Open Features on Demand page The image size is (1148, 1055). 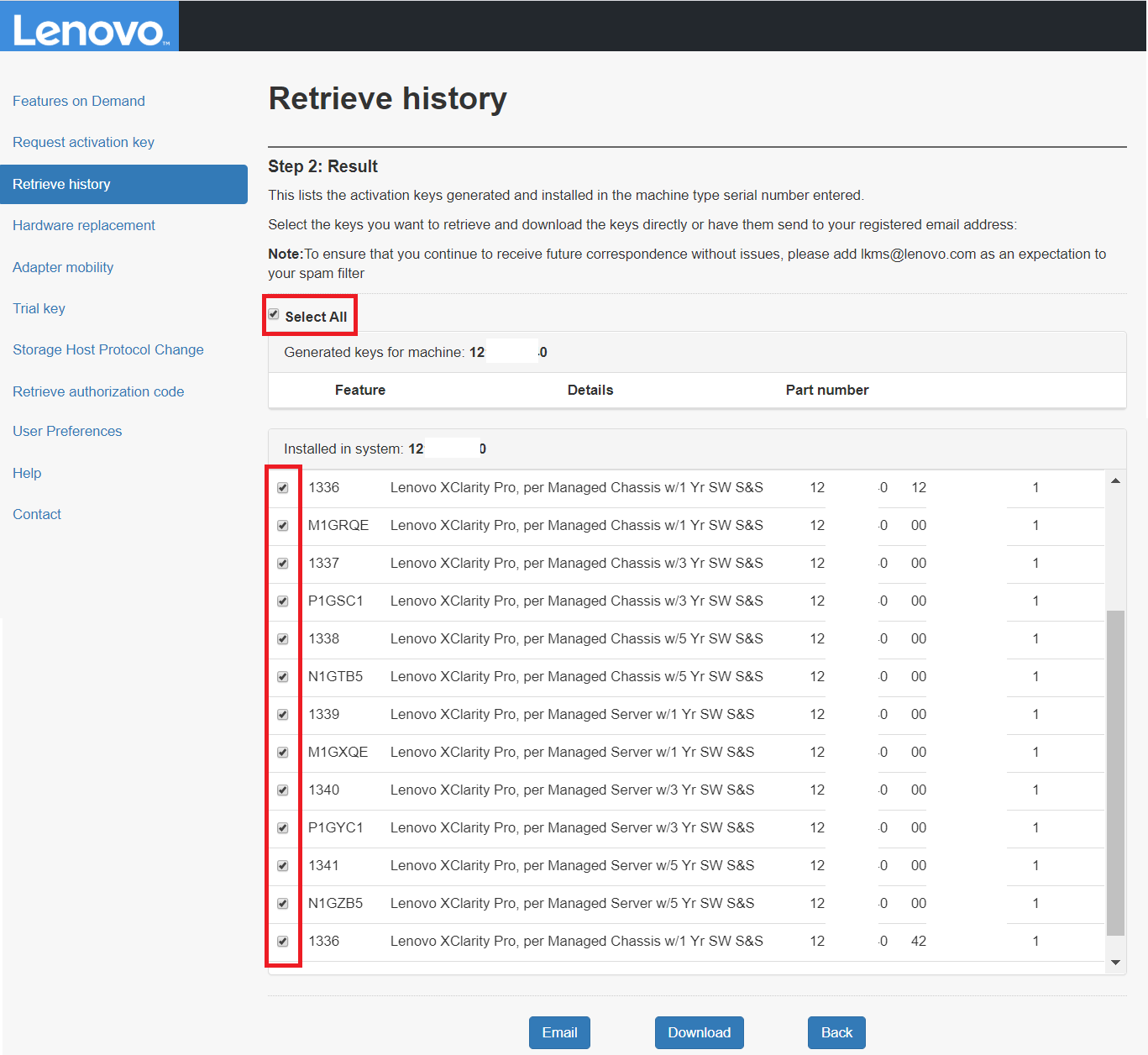point(79,101)
